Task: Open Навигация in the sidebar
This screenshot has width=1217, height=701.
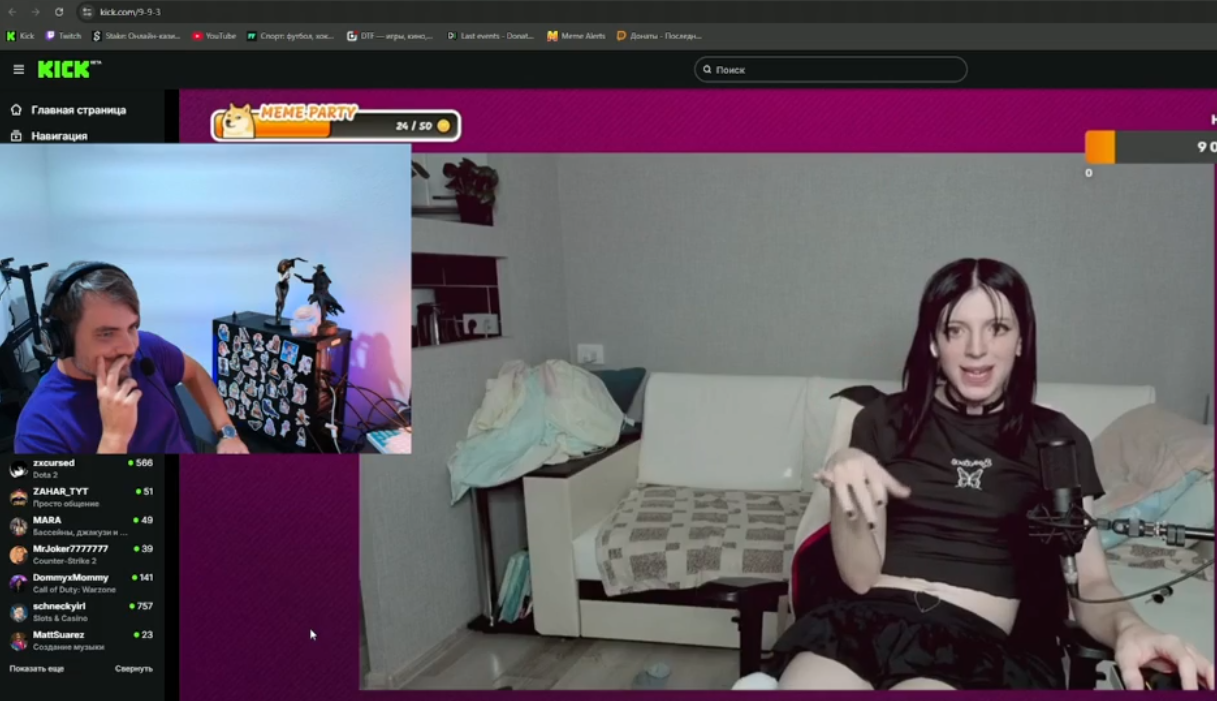Action: 59,135
